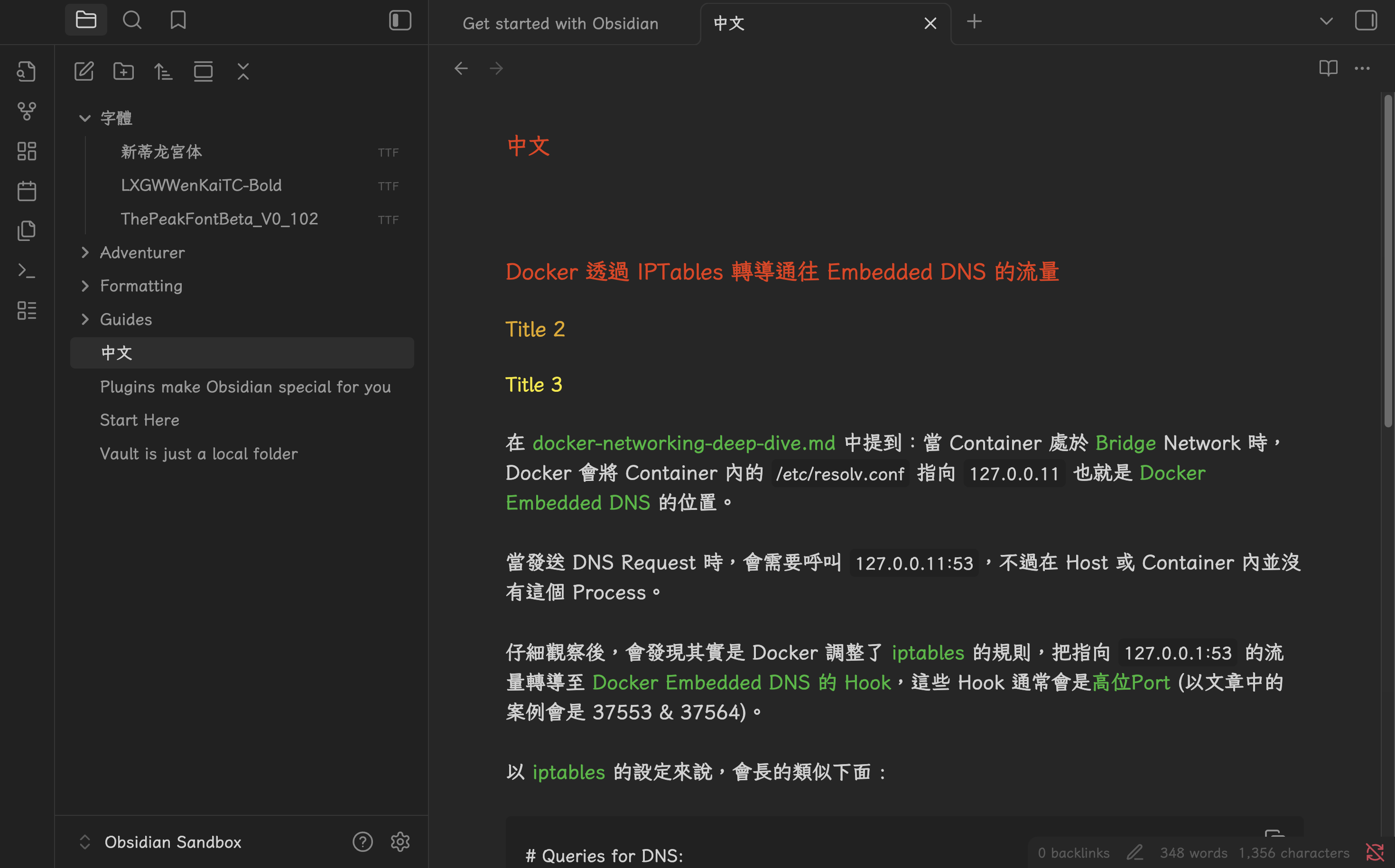The width and height of the screenshot is (1395, 868).
Task: Open the command palette terminal icon
Action: (27, 270)
